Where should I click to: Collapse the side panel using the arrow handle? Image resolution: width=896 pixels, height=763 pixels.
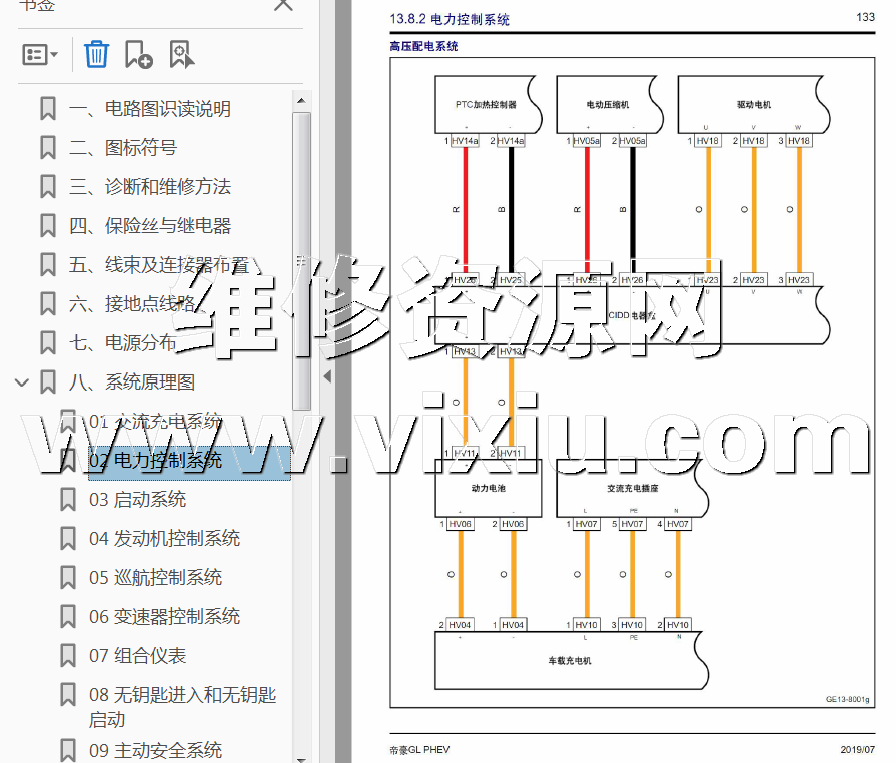(326, 376)
